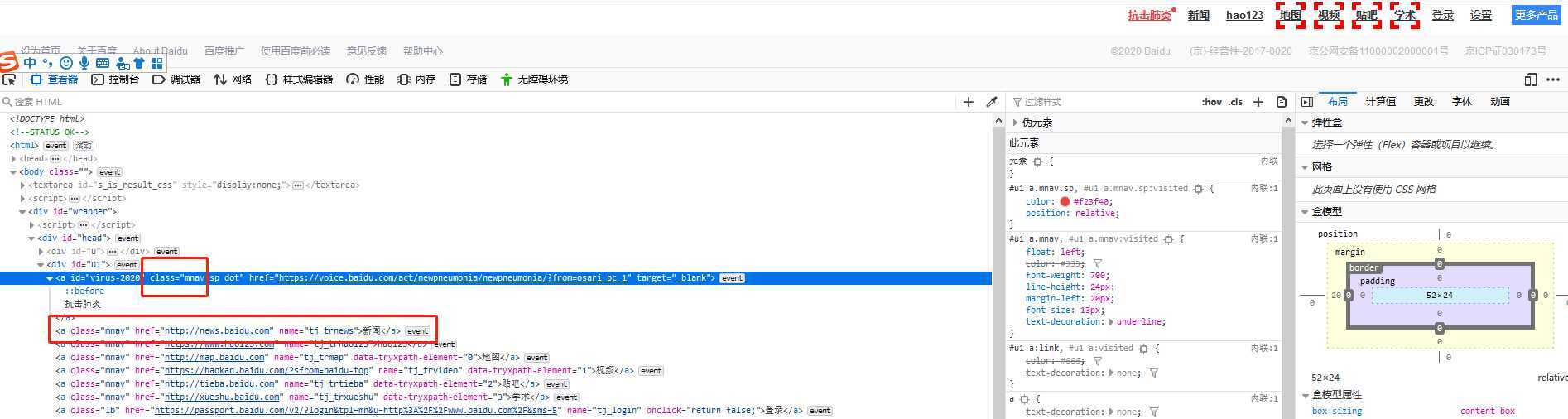The image size is (1568, 419).
Task: Open color swatch for #f23f40
Action: click(x=1065, y=201)
